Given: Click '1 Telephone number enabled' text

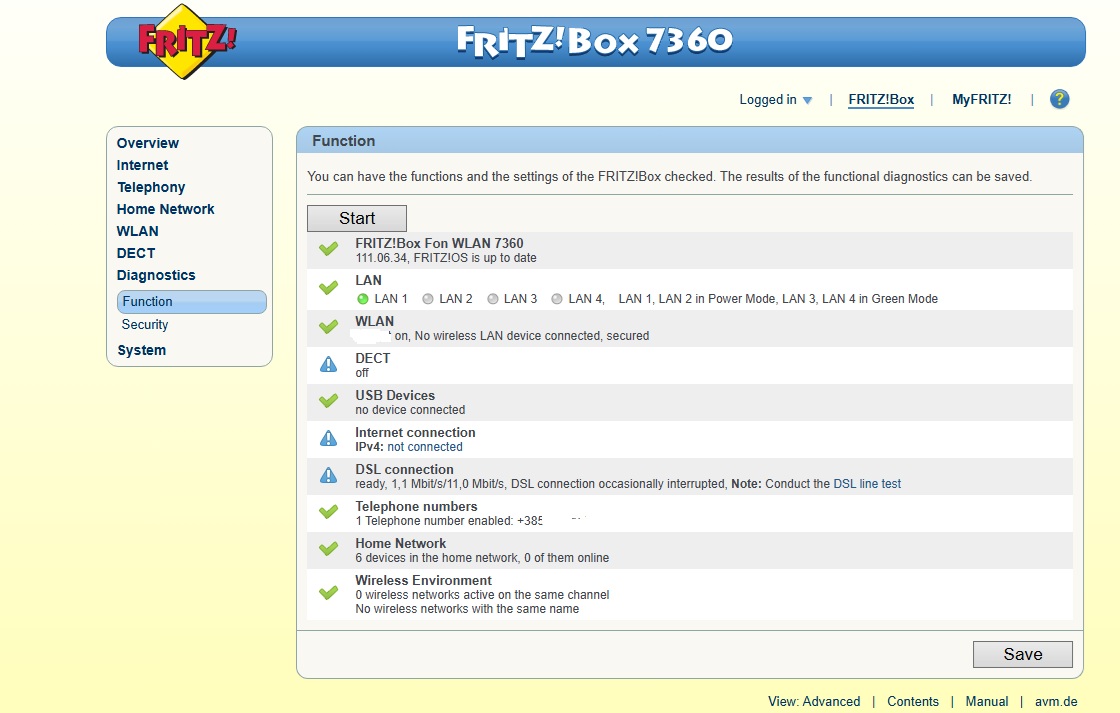Looking at the screenshot, I should [434, 521].
